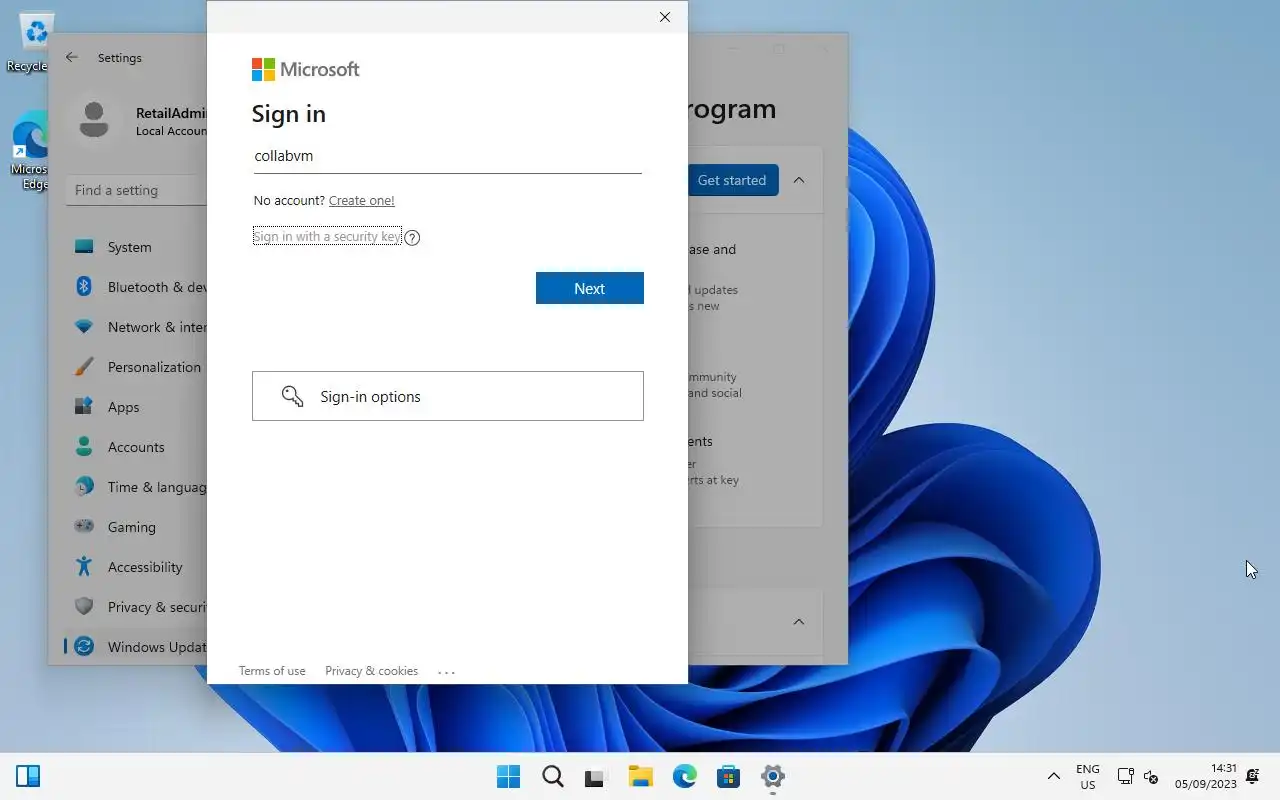Toggle the lower chevron expander in Settings window

point(799,622)
